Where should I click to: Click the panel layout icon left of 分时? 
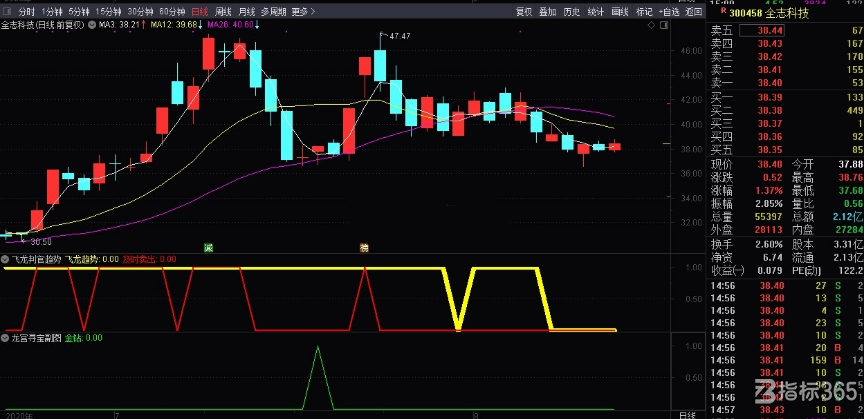6,12
